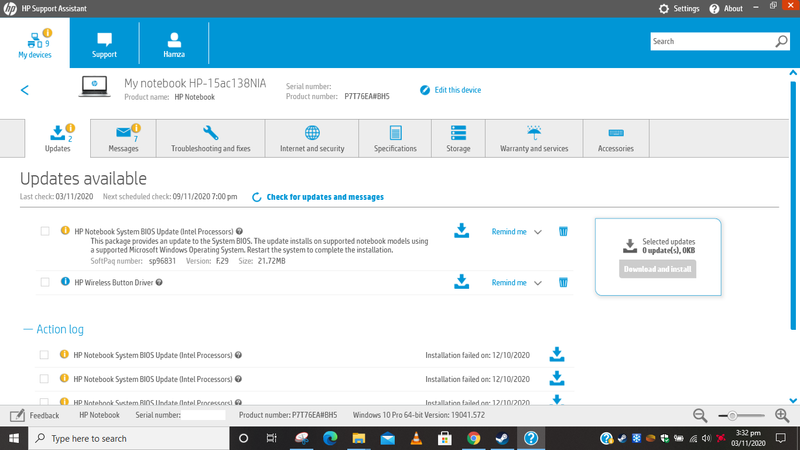Open File Explorer from the taskbar
The image size is (800, 450).
point(359,438)
